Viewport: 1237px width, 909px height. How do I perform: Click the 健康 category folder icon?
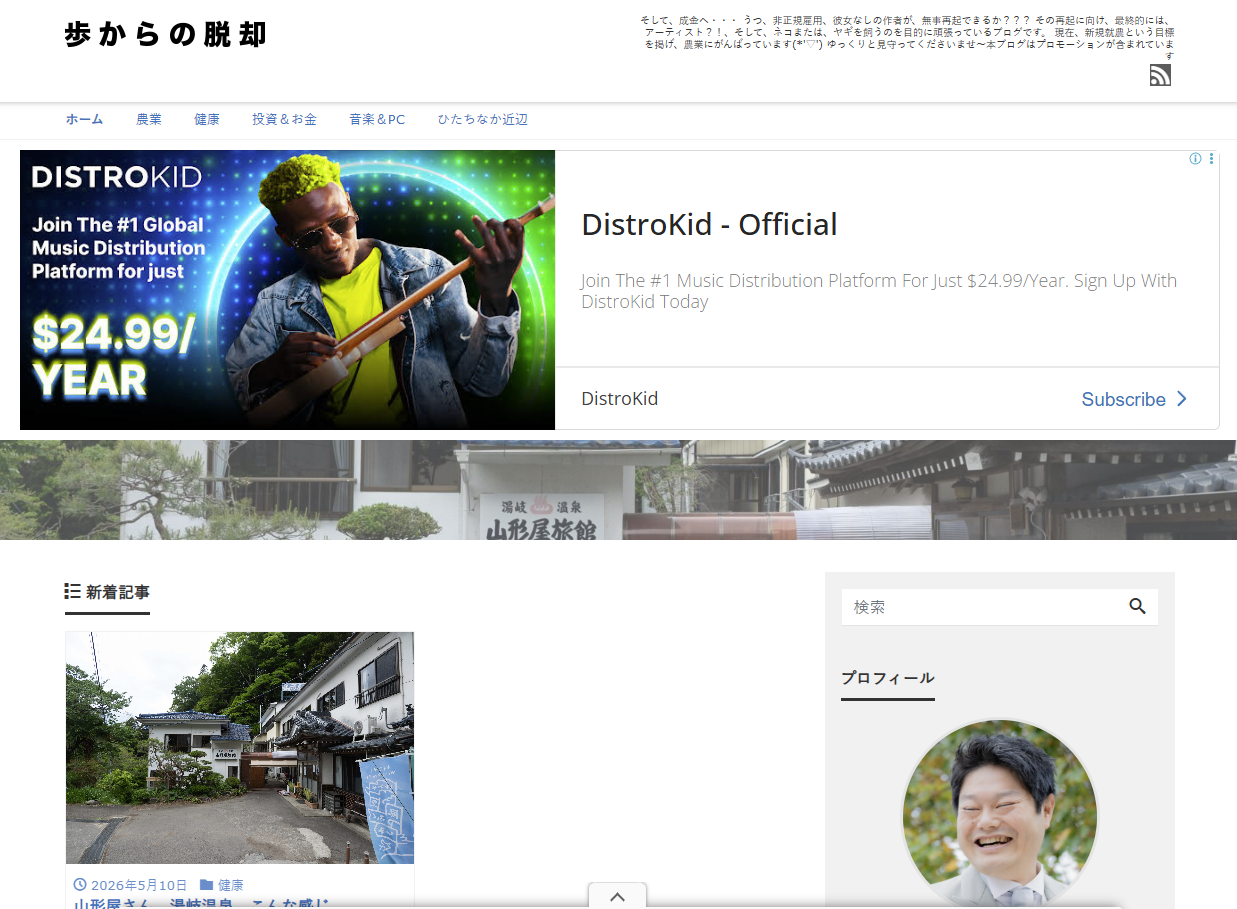coord(206,885)
